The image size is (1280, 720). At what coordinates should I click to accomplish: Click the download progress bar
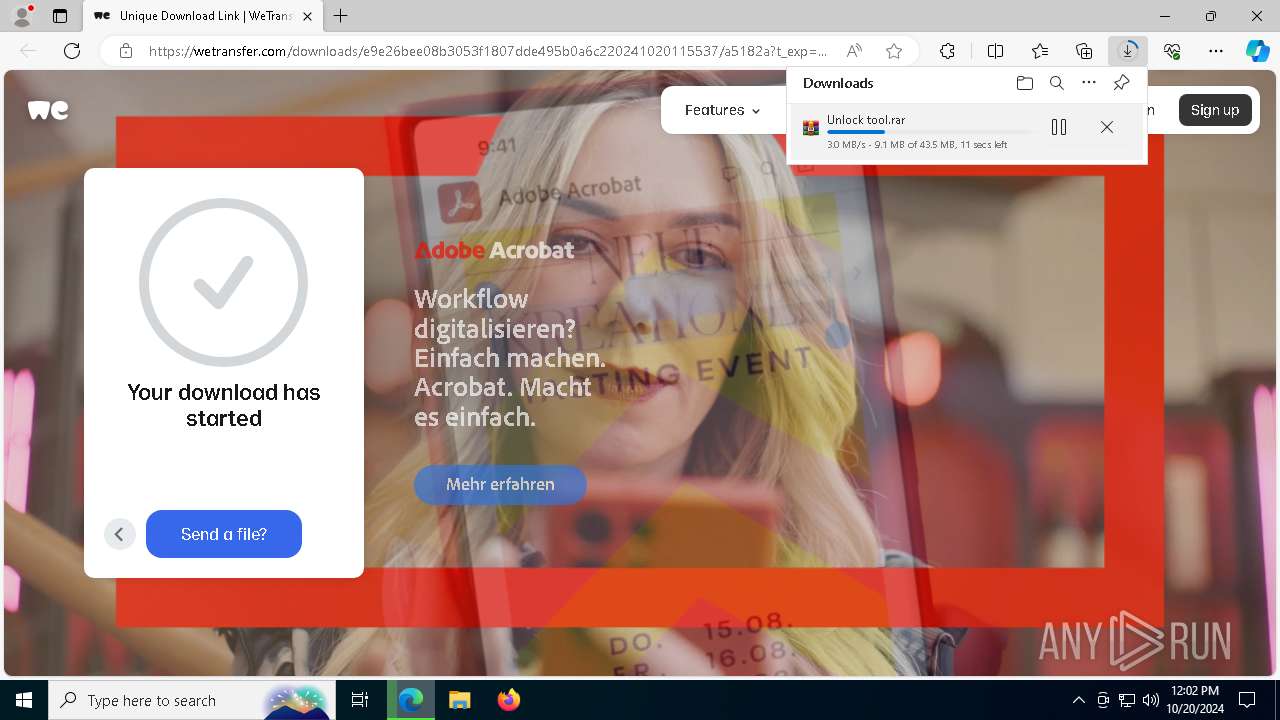(x=930, y=132)
